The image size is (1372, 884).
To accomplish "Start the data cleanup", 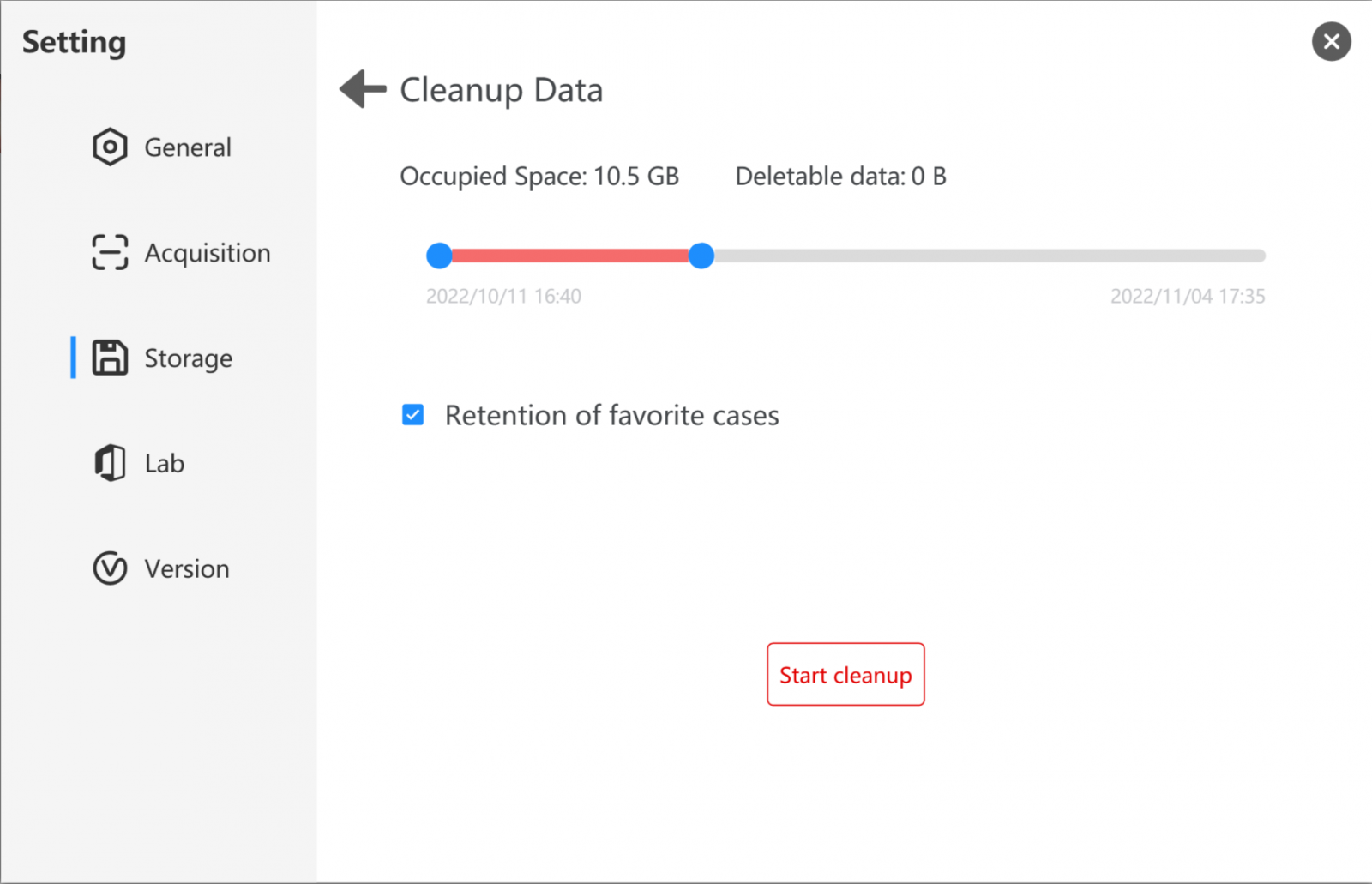I will [845, 674].
